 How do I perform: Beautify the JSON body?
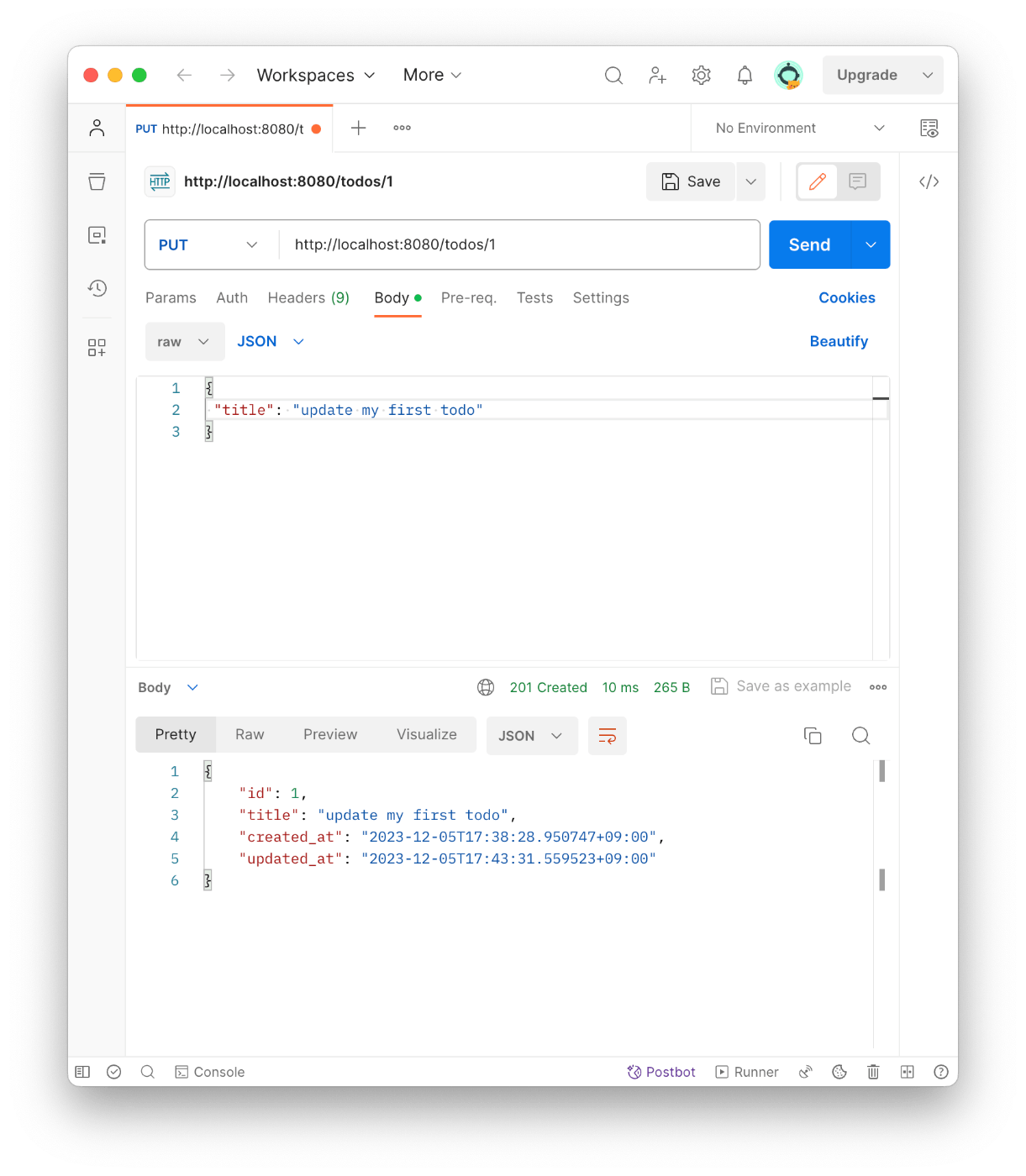(x=839, y=342)
